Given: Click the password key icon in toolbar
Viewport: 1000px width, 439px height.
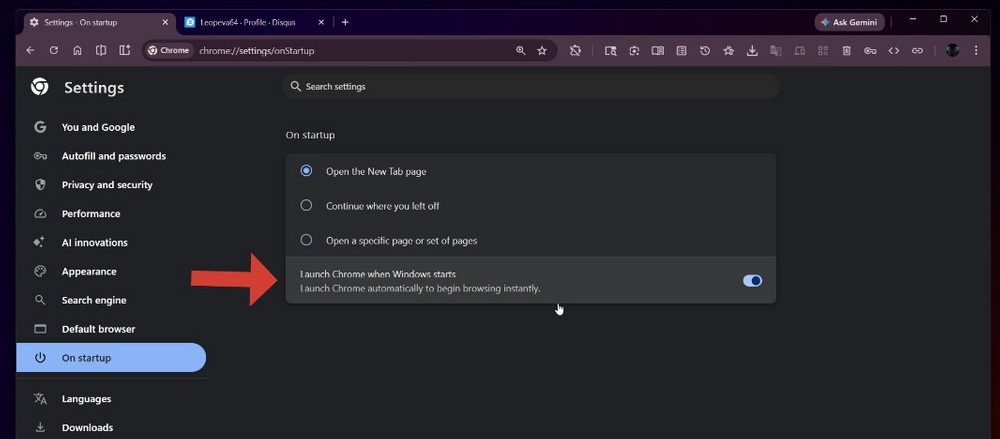Looking at the screenshot, I should (x=870, y=50).
